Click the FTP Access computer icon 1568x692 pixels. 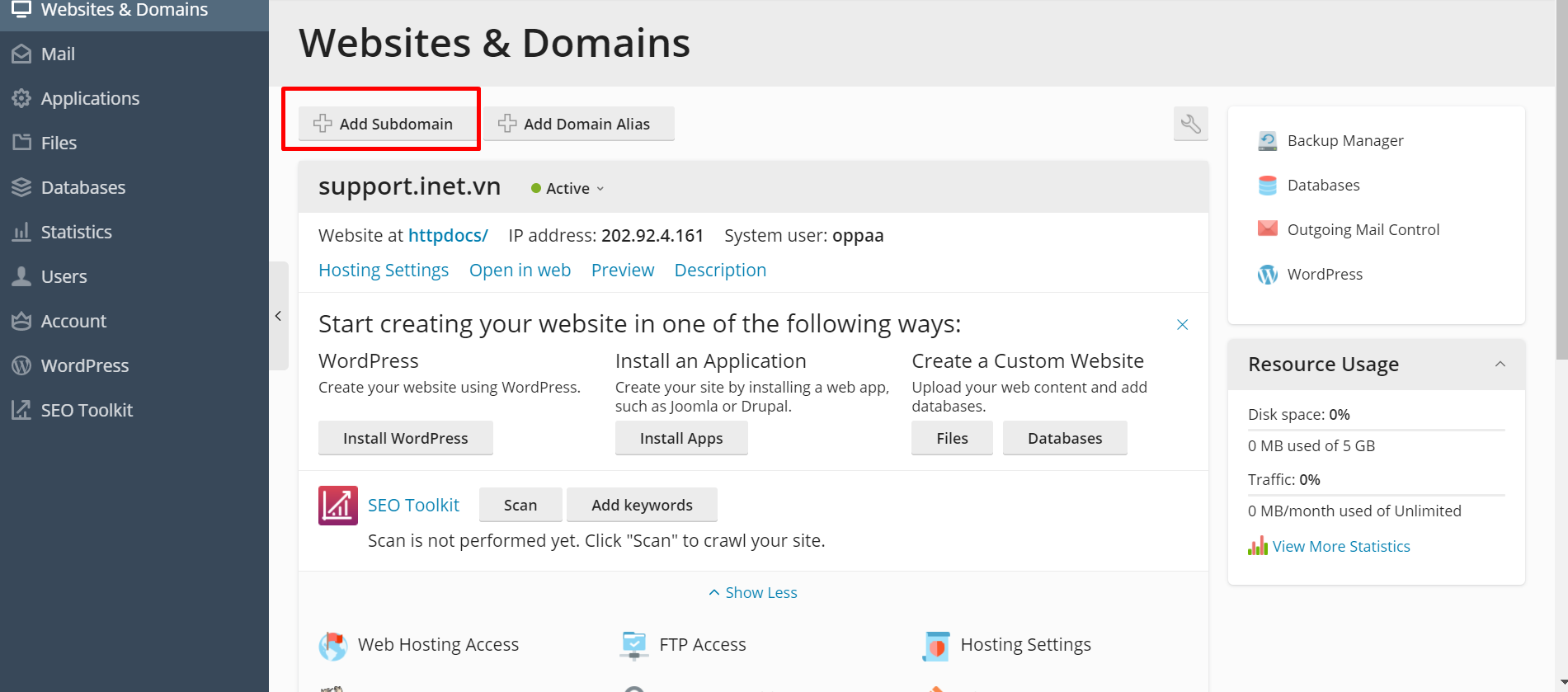click(633, 646)
